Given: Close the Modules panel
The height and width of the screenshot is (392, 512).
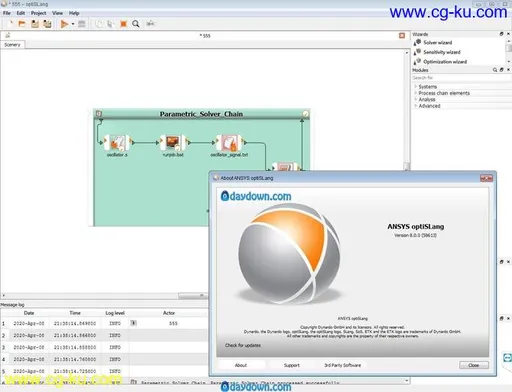Looking at the screenshot, I should coord(508,70).
